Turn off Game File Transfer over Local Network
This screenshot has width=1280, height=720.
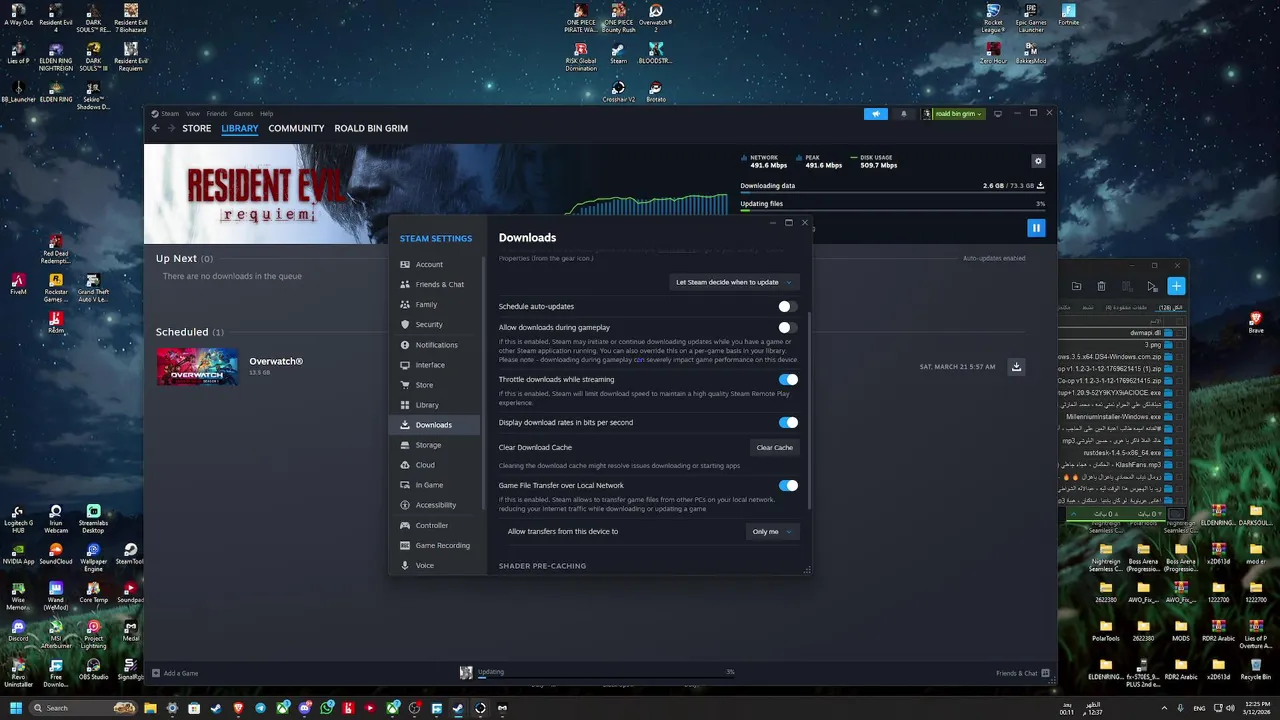788,485
